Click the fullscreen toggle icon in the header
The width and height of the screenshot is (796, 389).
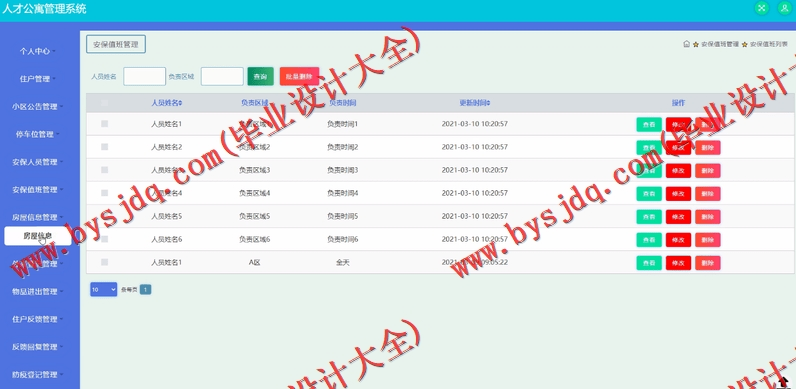pos(761,8)
